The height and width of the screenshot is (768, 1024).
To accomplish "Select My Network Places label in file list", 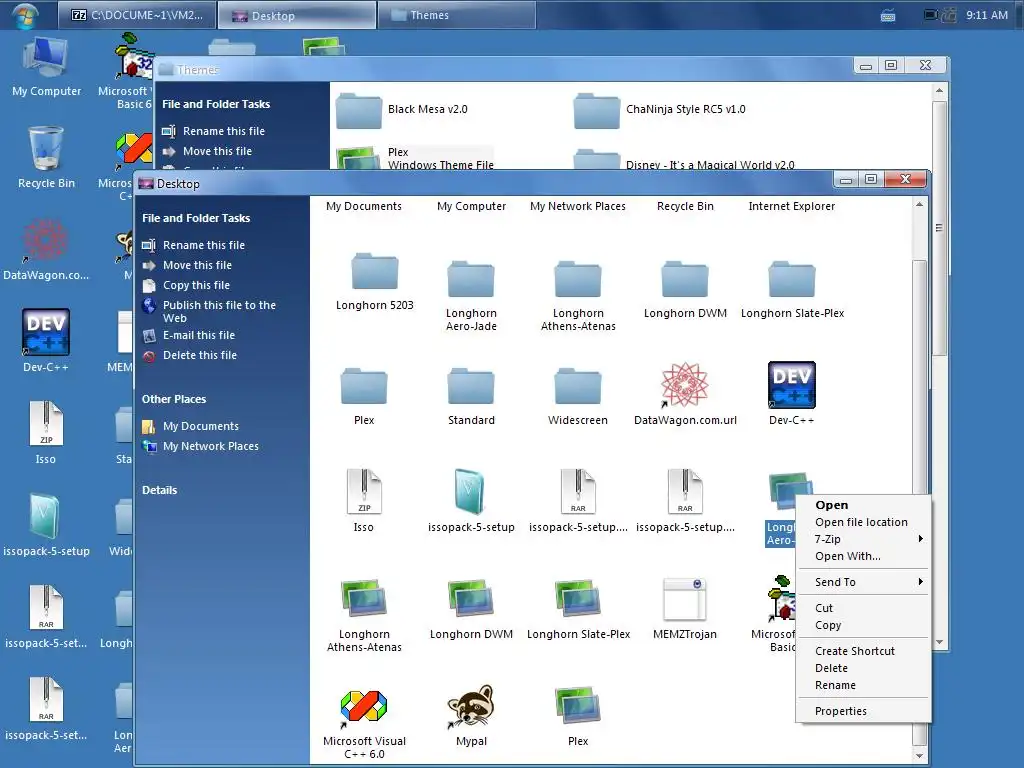I will click(578, 206).
